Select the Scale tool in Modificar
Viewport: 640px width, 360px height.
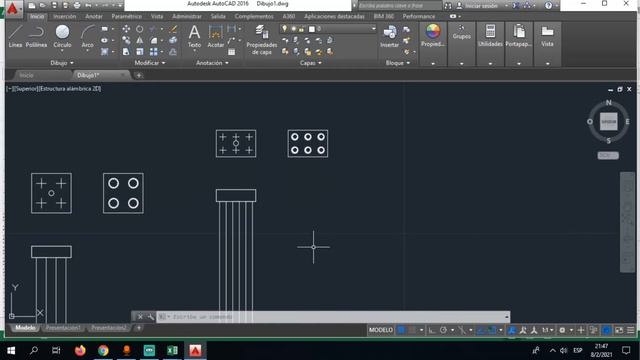pyautogui.click(x=140, y=52)
